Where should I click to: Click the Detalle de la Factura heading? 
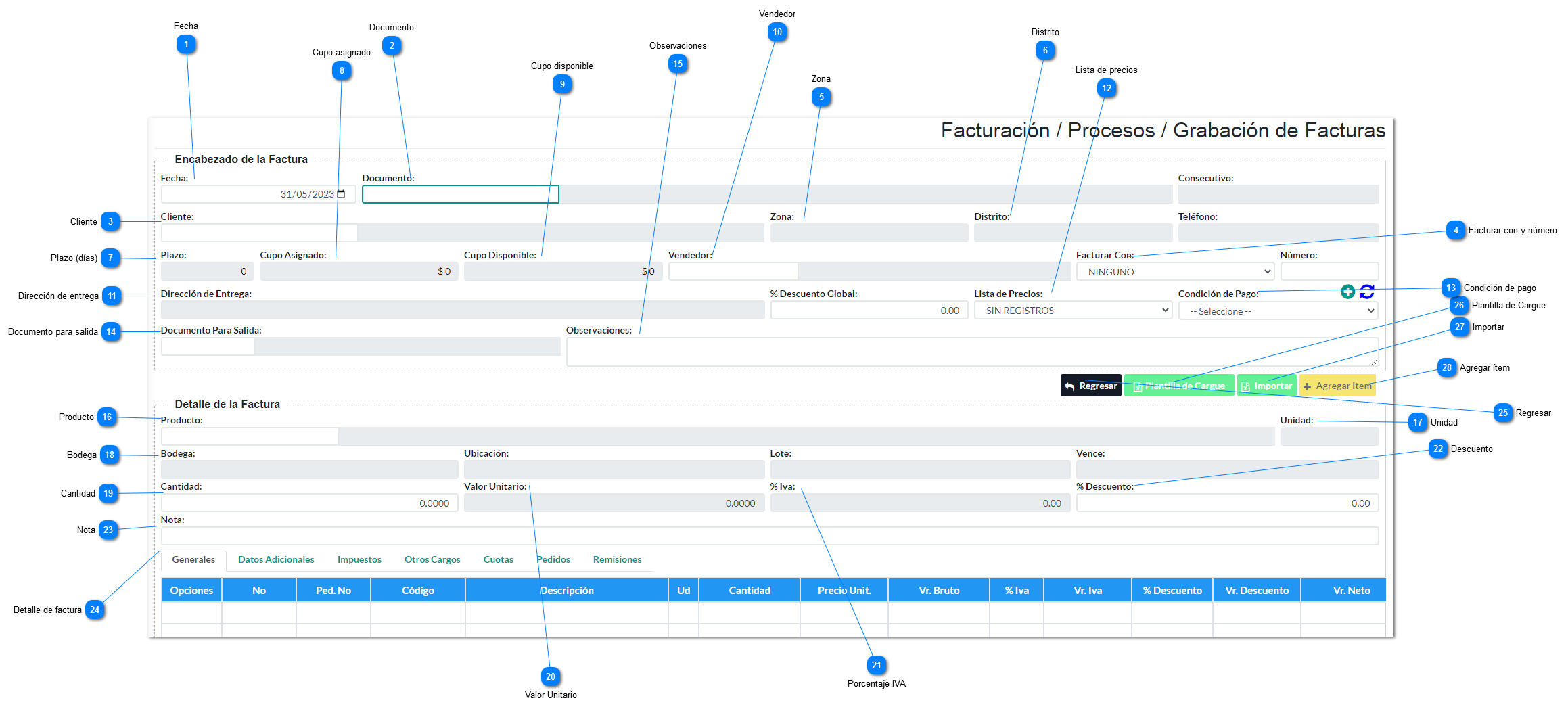pos(227,404)
